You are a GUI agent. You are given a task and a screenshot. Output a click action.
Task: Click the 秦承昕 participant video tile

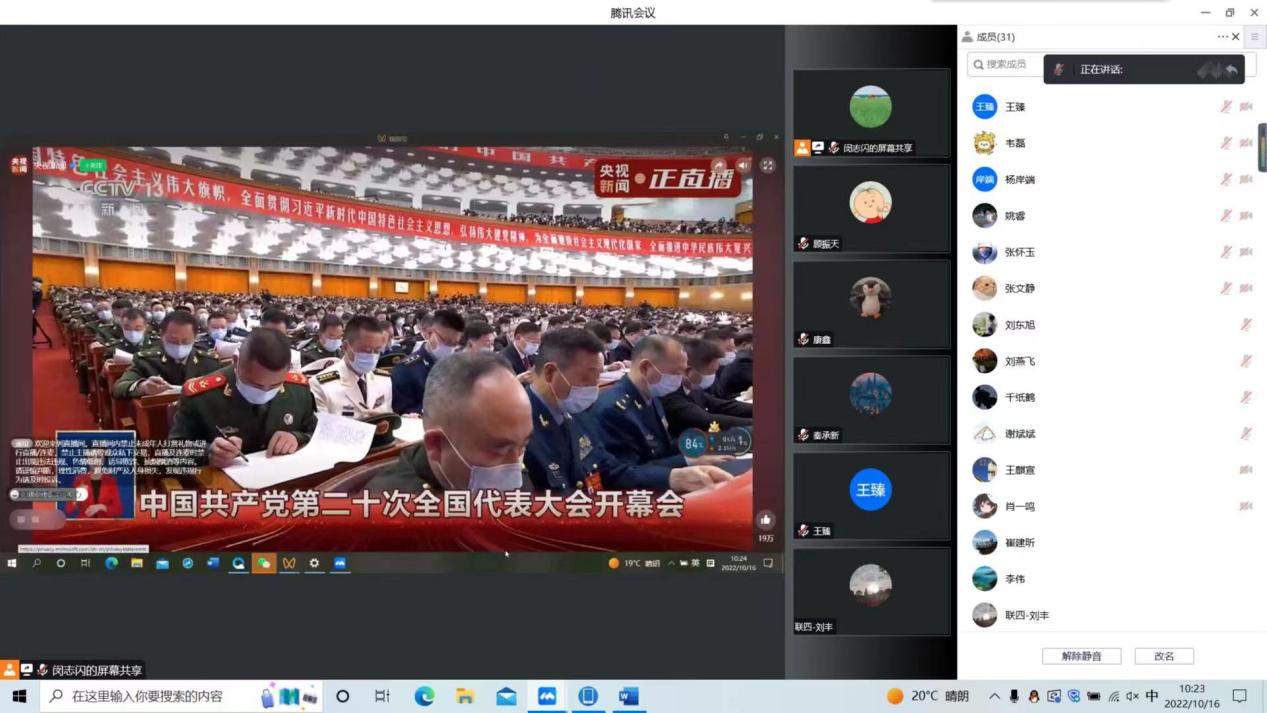pos(871,400)
